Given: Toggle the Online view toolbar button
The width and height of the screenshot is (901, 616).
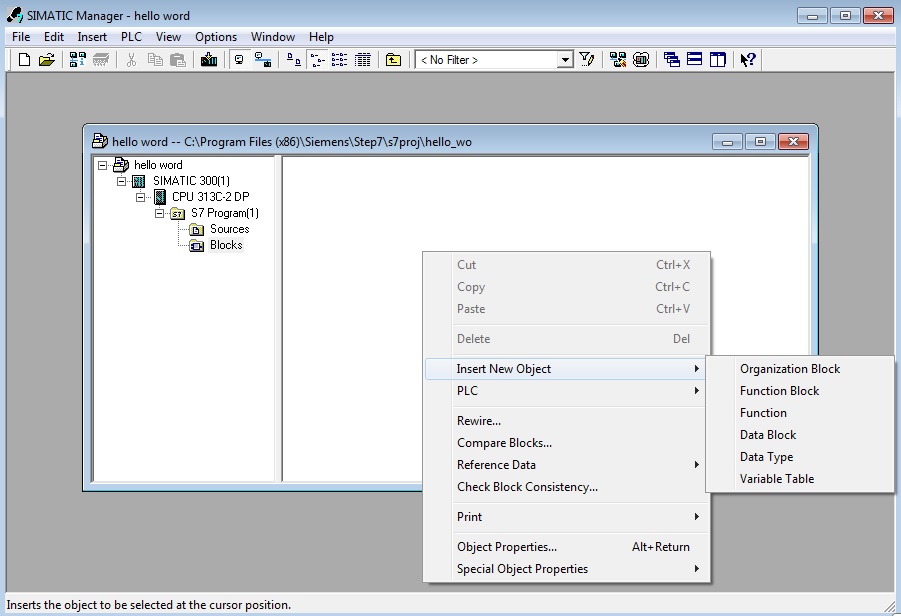Looking at the screenshot, I should [x=263, y=60].
